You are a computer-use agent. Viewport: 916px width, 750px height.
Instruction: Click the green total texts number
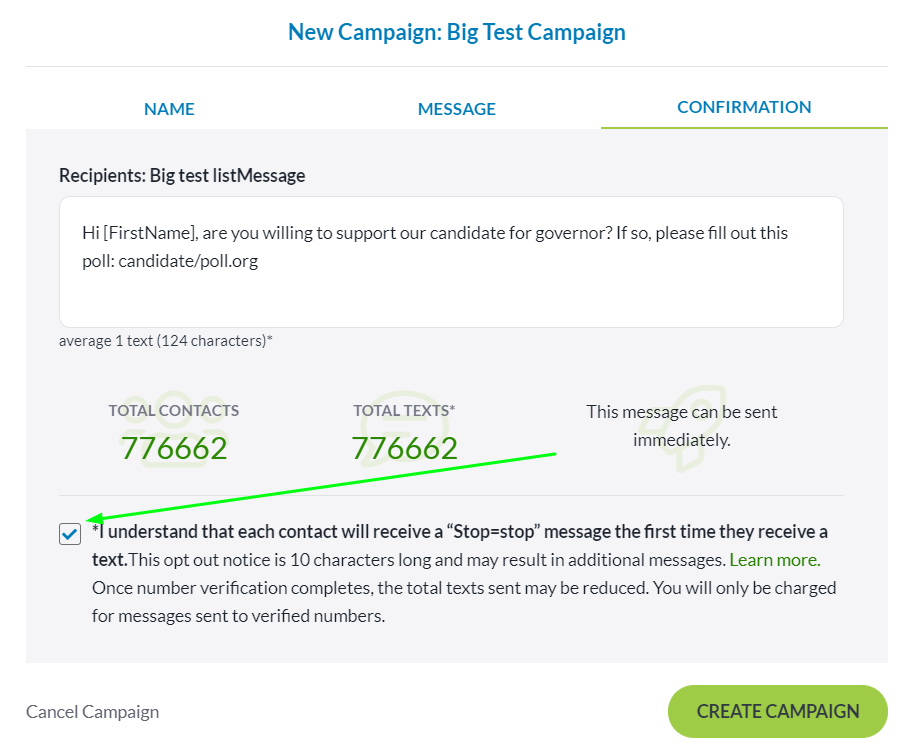pyautogui.click(x=404, y=448)
